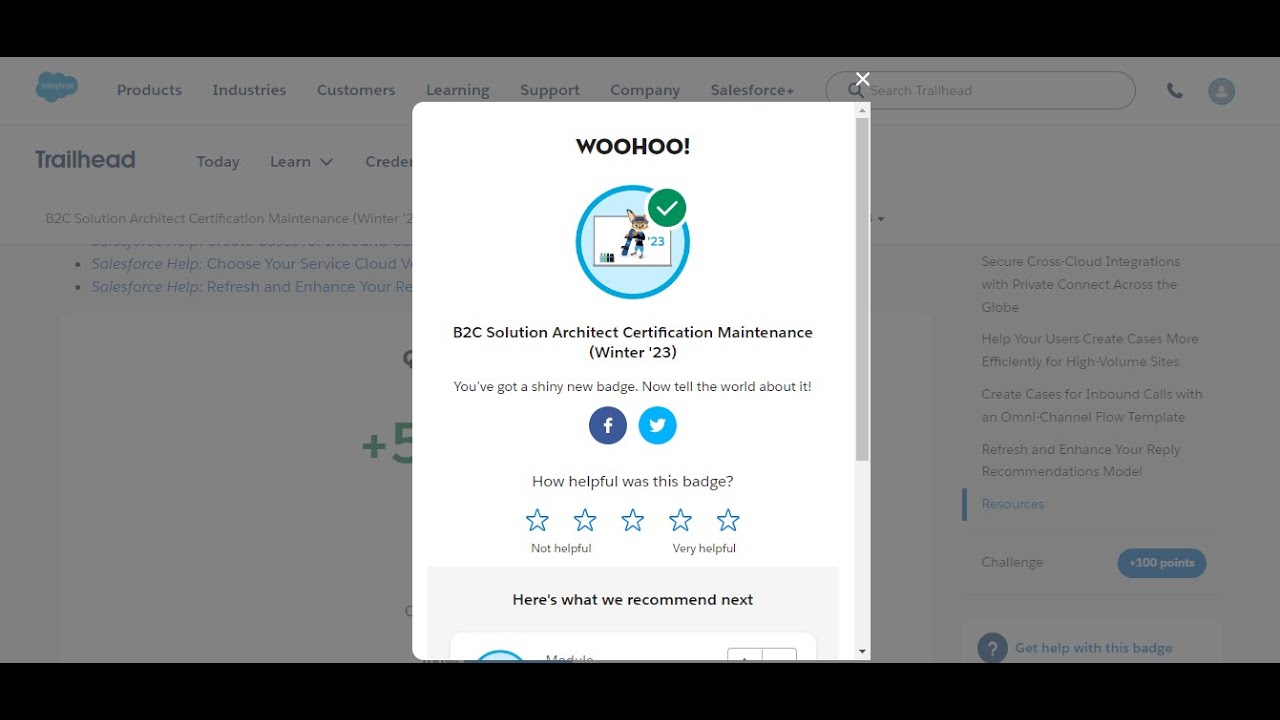
Task: Open the partially hidden Creder nav item
Action: [x=389, y=162]
